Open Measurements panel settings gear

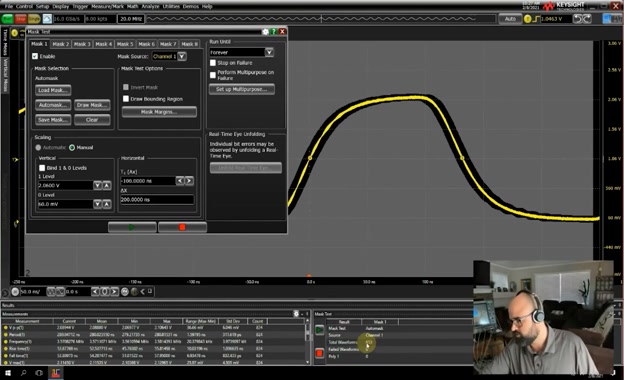tap(296, 314)
